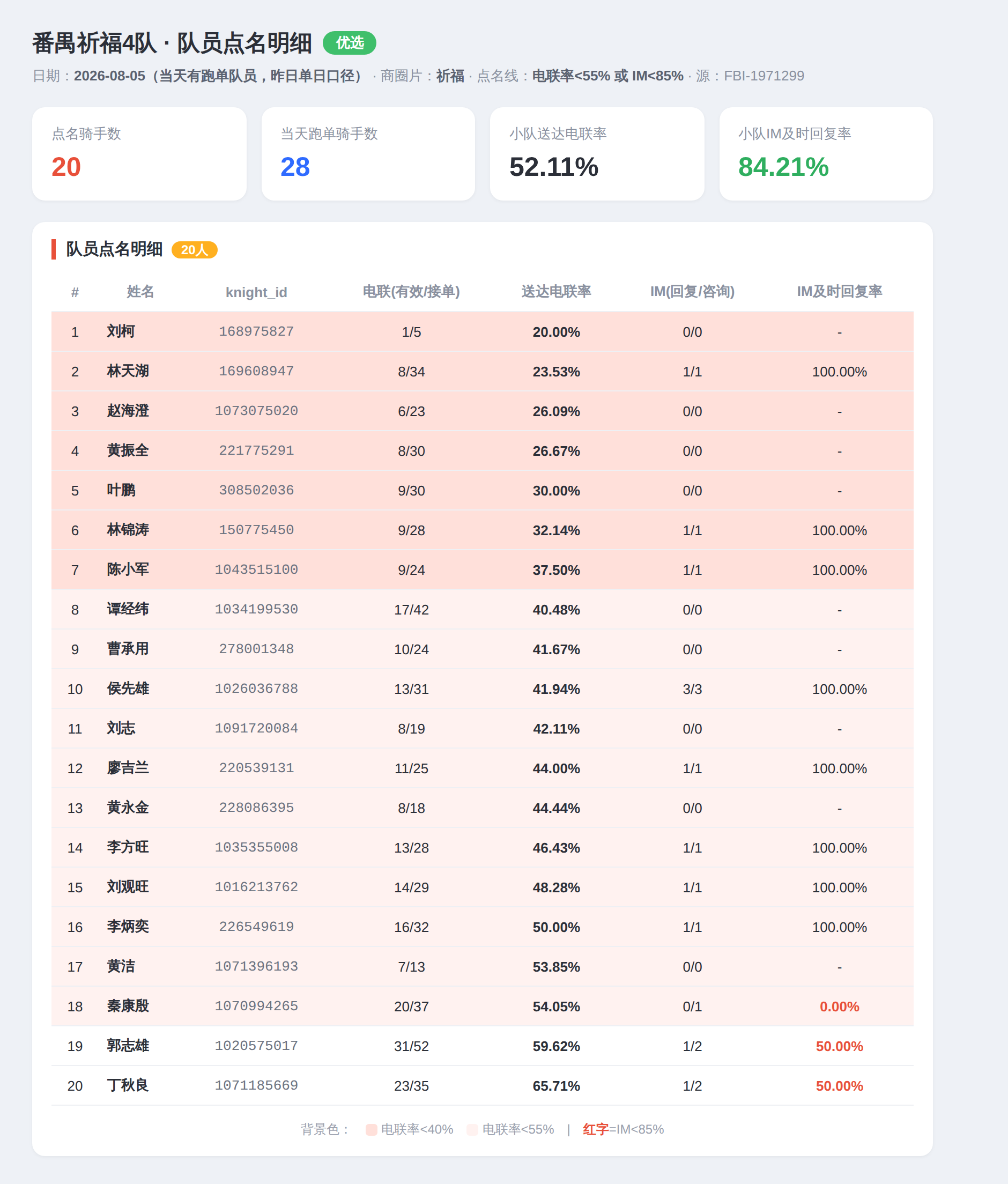Screen dimensions: 1008x1184
Task: Click 丁秋良's red 50.00% reply rate
Action: point(840,1086)
